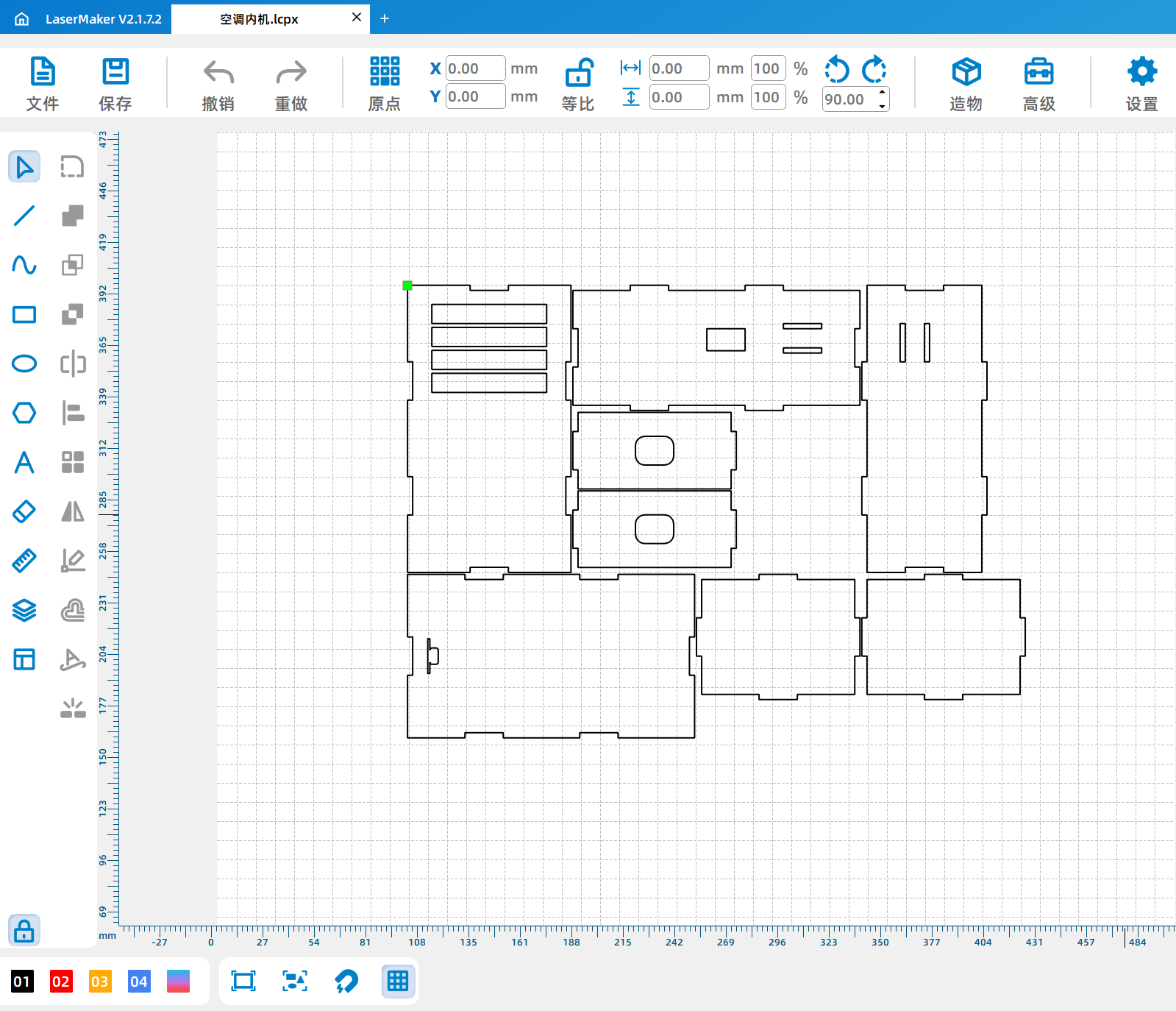Select the polygon hexagon tool
This screenshot has width=1176, height=1011.
[24, 413]
